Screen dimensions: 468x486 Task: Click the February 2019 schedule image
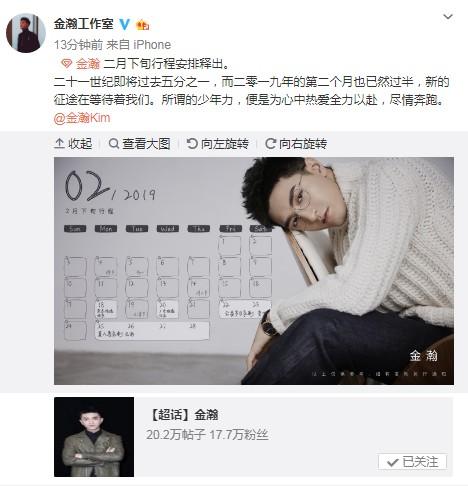[254, 271]
